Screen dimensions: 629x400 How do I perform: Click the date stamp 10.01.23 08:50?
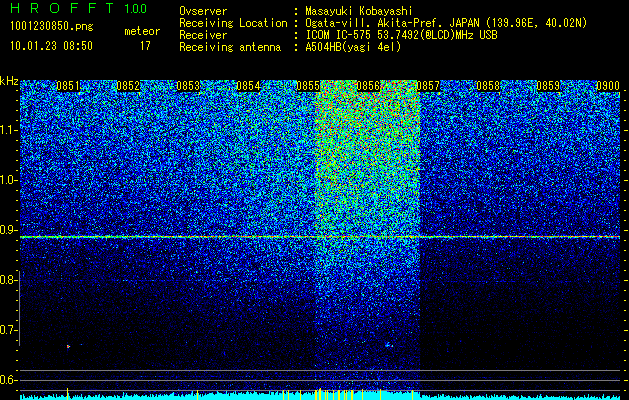pos(51,46)
